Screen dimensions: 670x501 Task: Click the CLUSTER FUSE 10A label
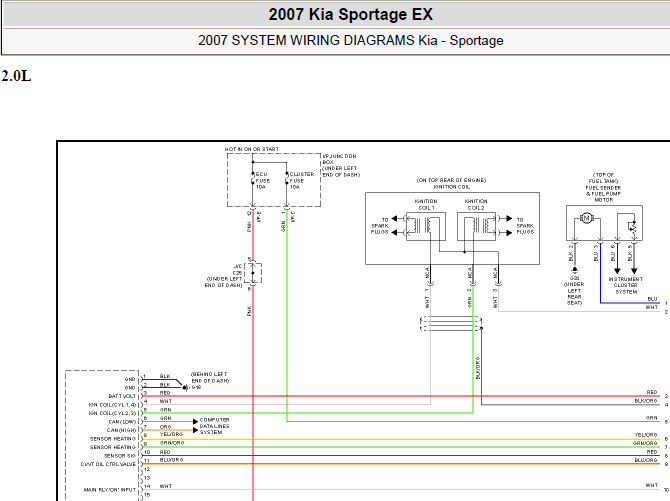coord(302,180)
